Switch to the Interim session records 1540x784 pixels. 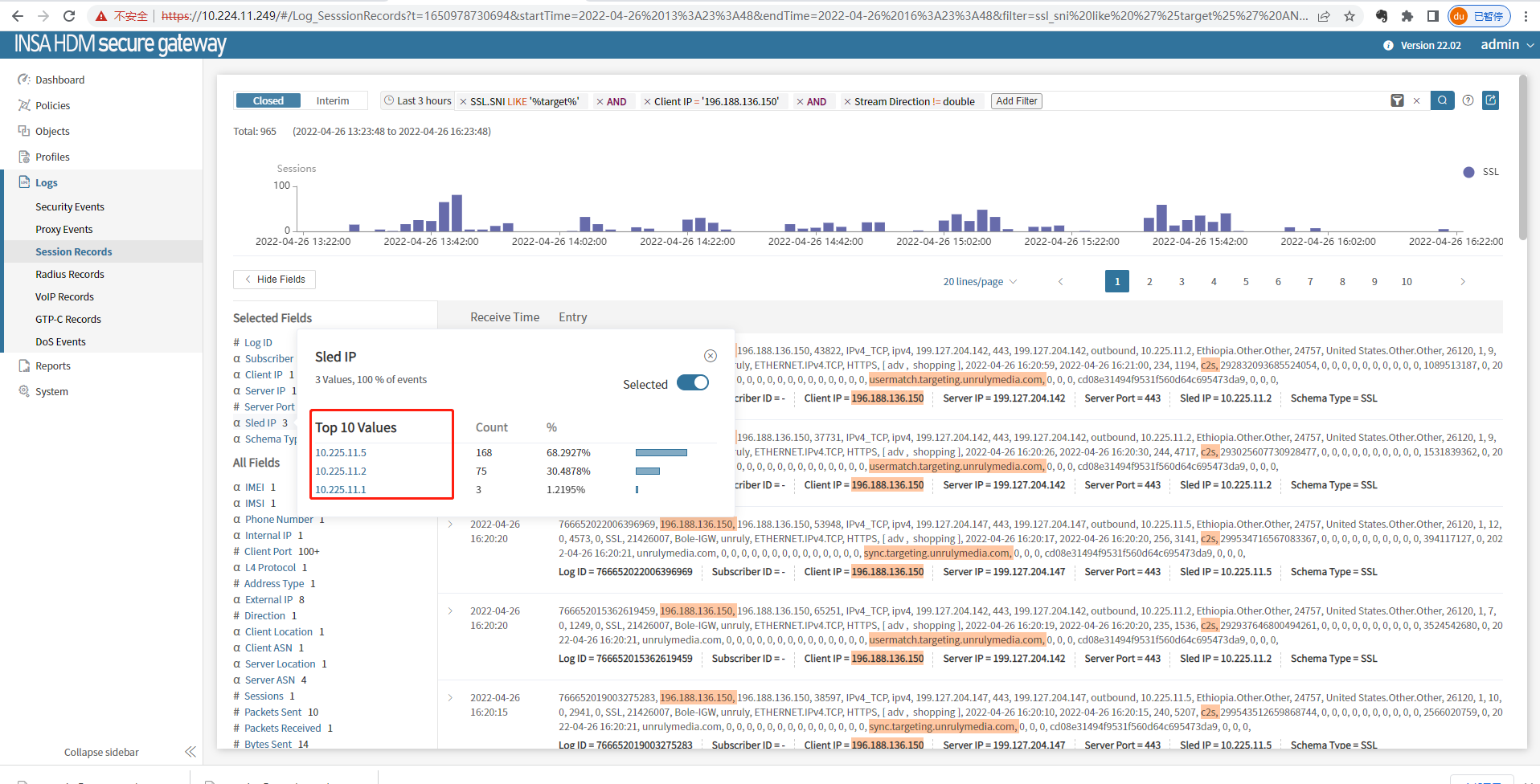point(332,100)
